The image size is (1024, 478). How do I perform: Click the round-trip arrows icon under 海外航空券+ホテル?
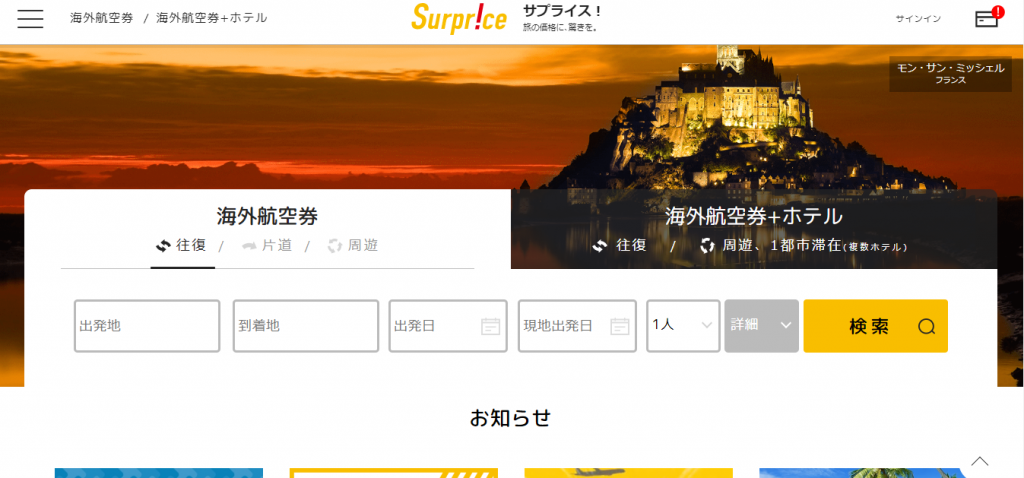600,246
